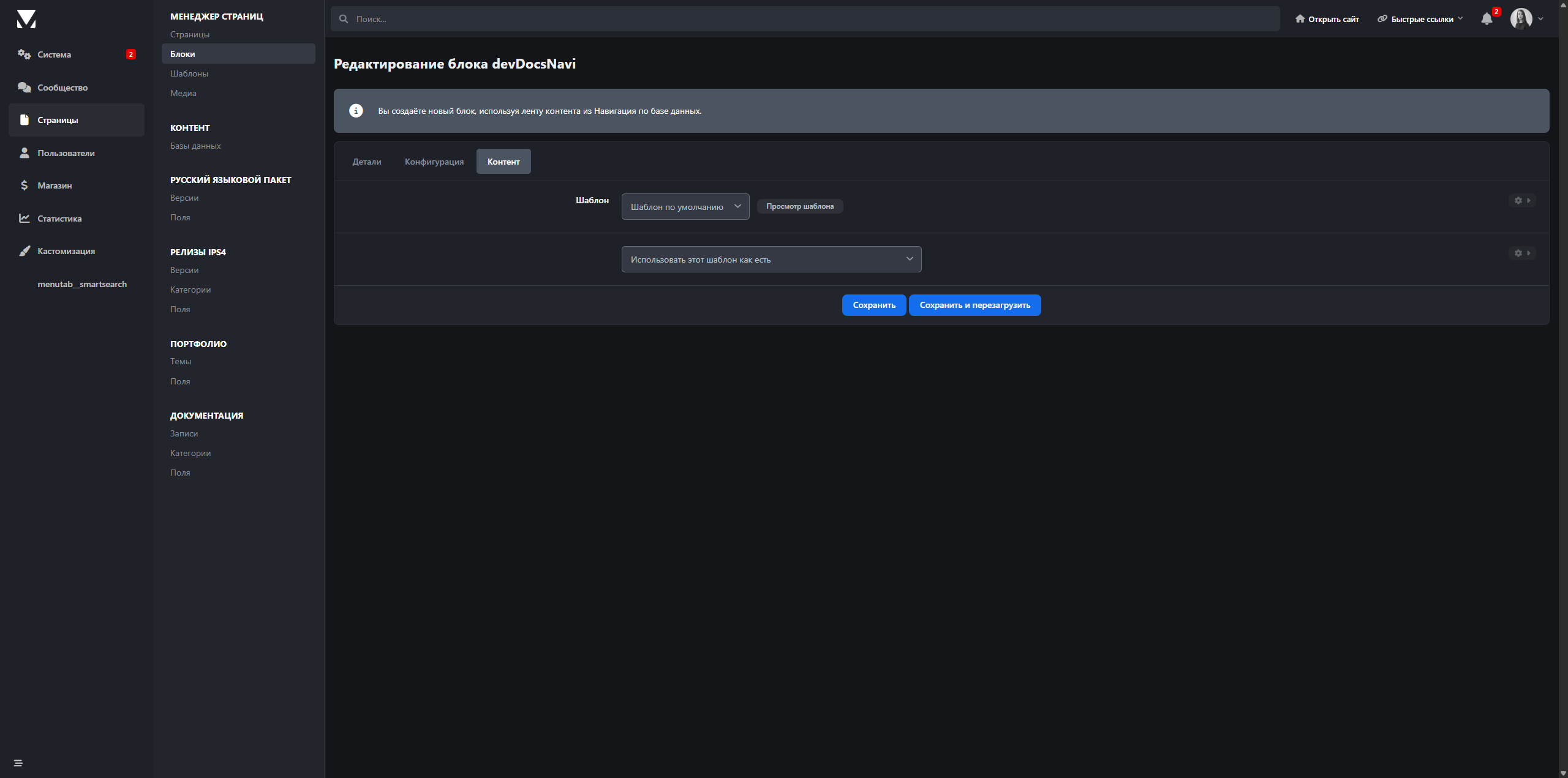Click the user avatar picture

pyautogui.click(x=1521, y=19)
